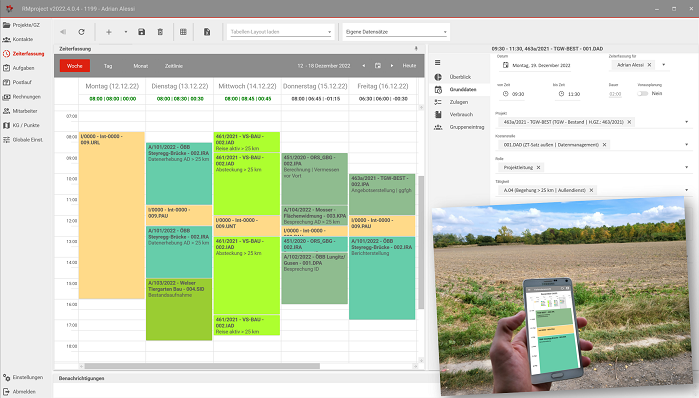This screenshot has height=398, width=699.
Task: Remove Adrian Alessi from Zeiterfassung für
Action: (650, 65)
